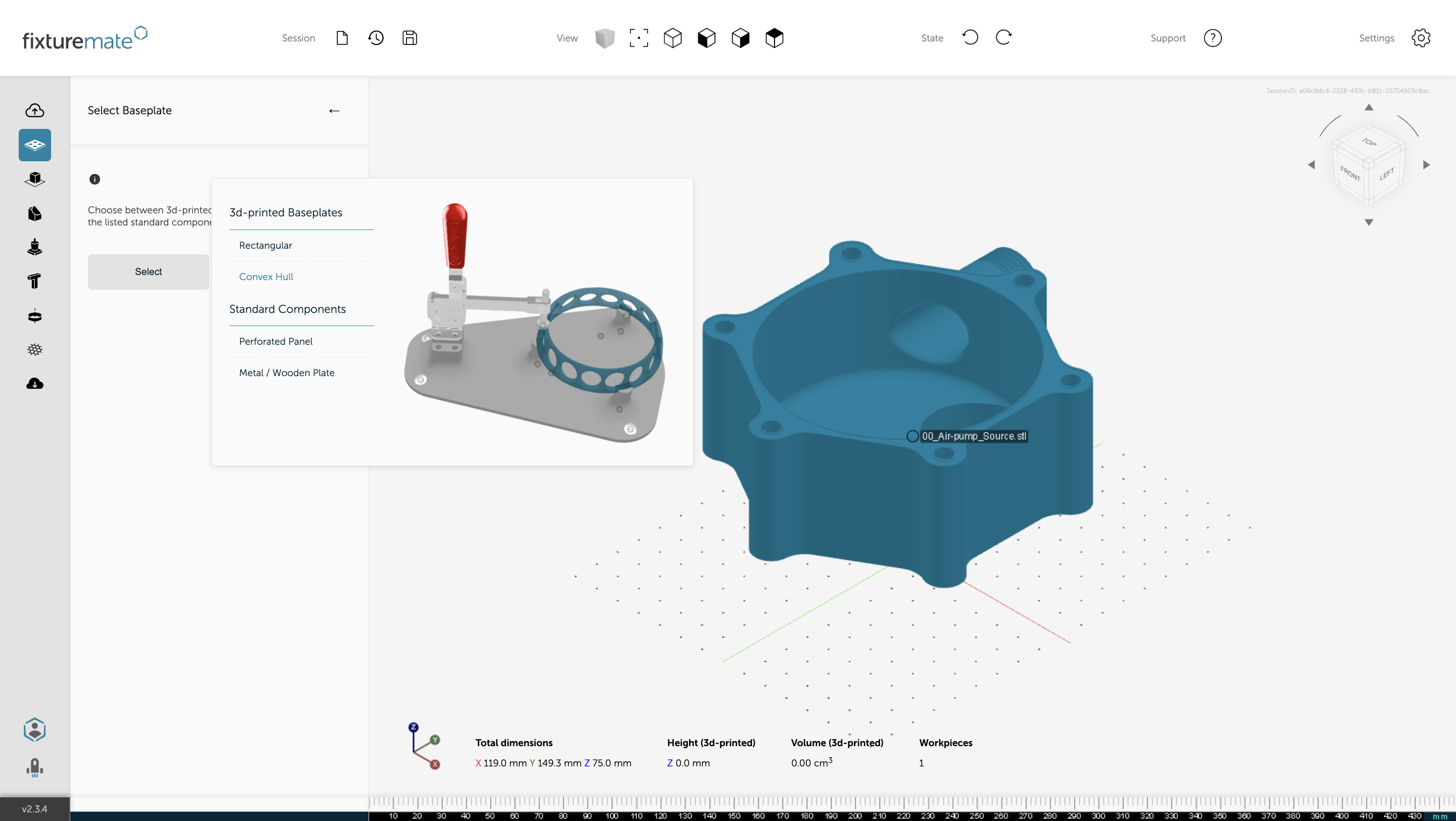Screen dimensions: 1456x821
Task: Open the Support help icon
Action: (1212, 38)
